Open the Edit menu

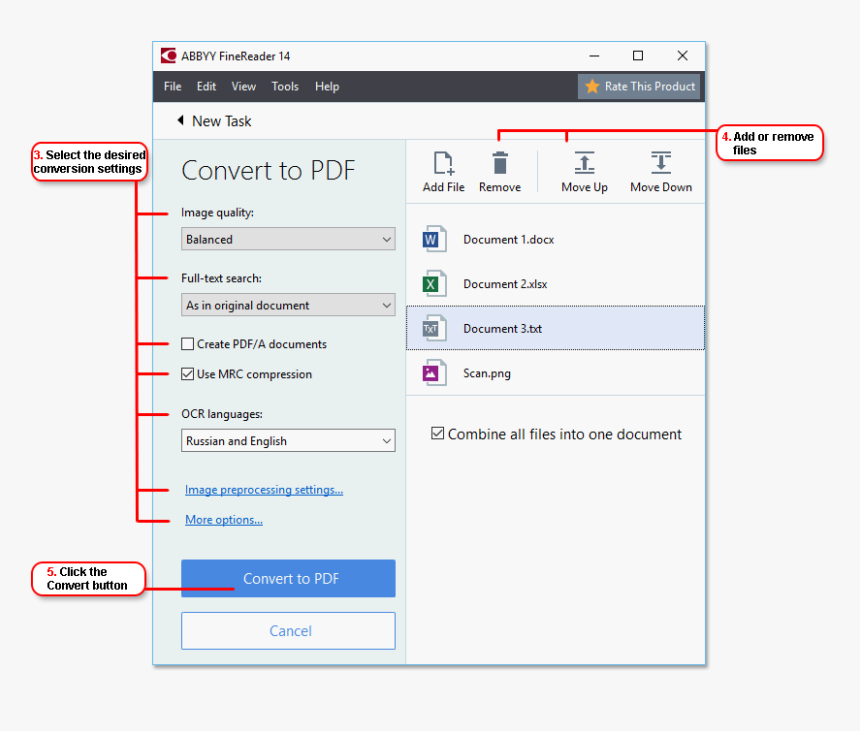[x=206, y=86]
